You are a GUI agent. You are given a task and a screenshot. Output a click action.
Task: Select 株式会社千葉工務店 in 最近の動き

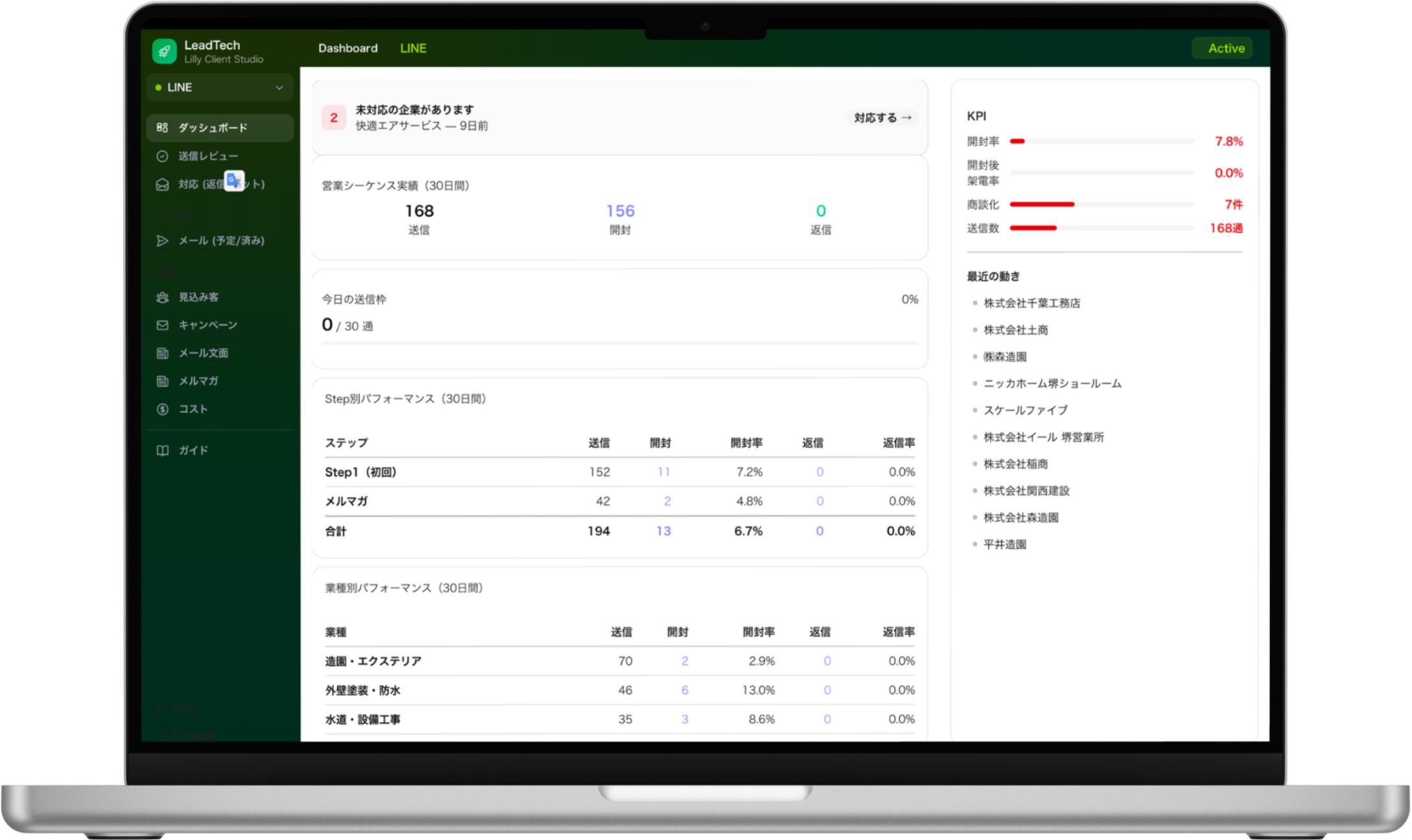point(1031,303)
